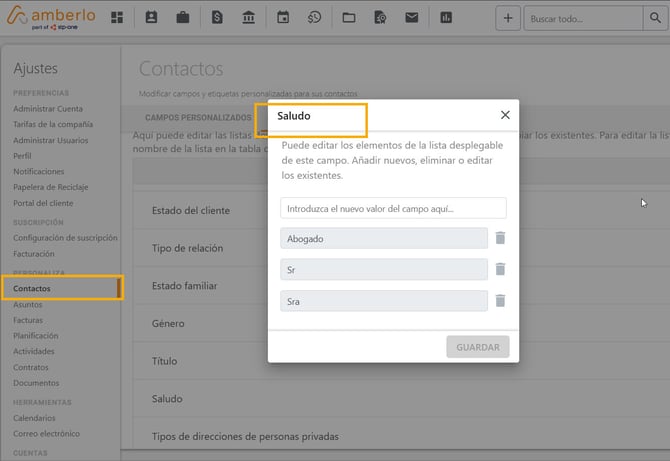Screen dimensions: 670x461
Task: Delete the Sr entry with trash icon
Action: pos(500,269)
